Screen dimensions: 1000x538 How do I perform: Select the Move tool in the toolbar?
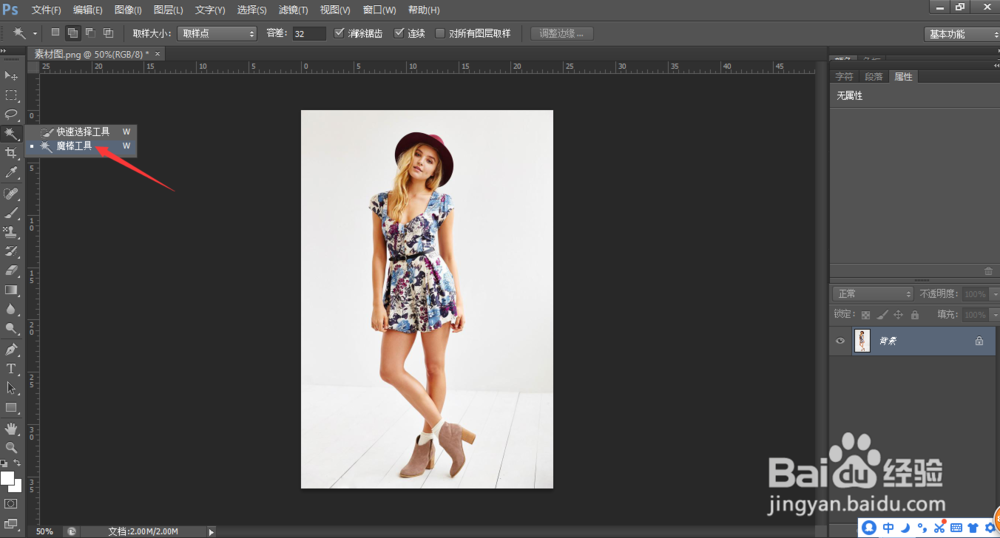click(x=11, y=76)
